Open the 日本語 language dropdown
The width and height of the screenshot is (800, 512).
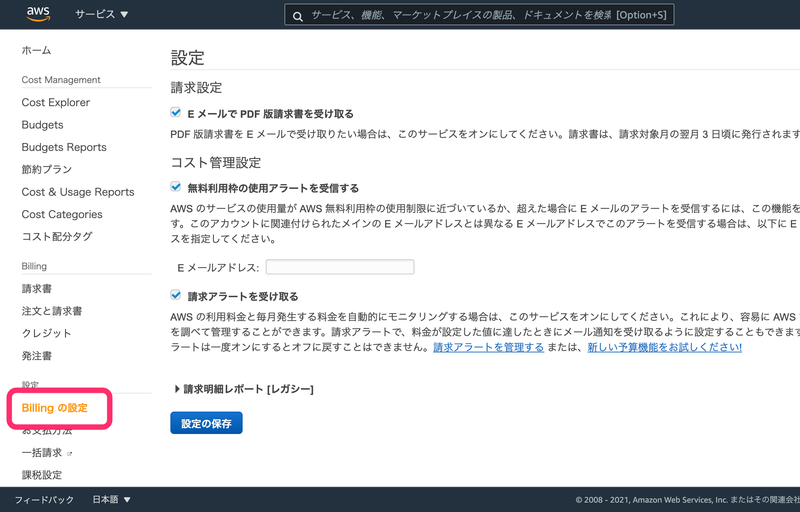point(111,499)
